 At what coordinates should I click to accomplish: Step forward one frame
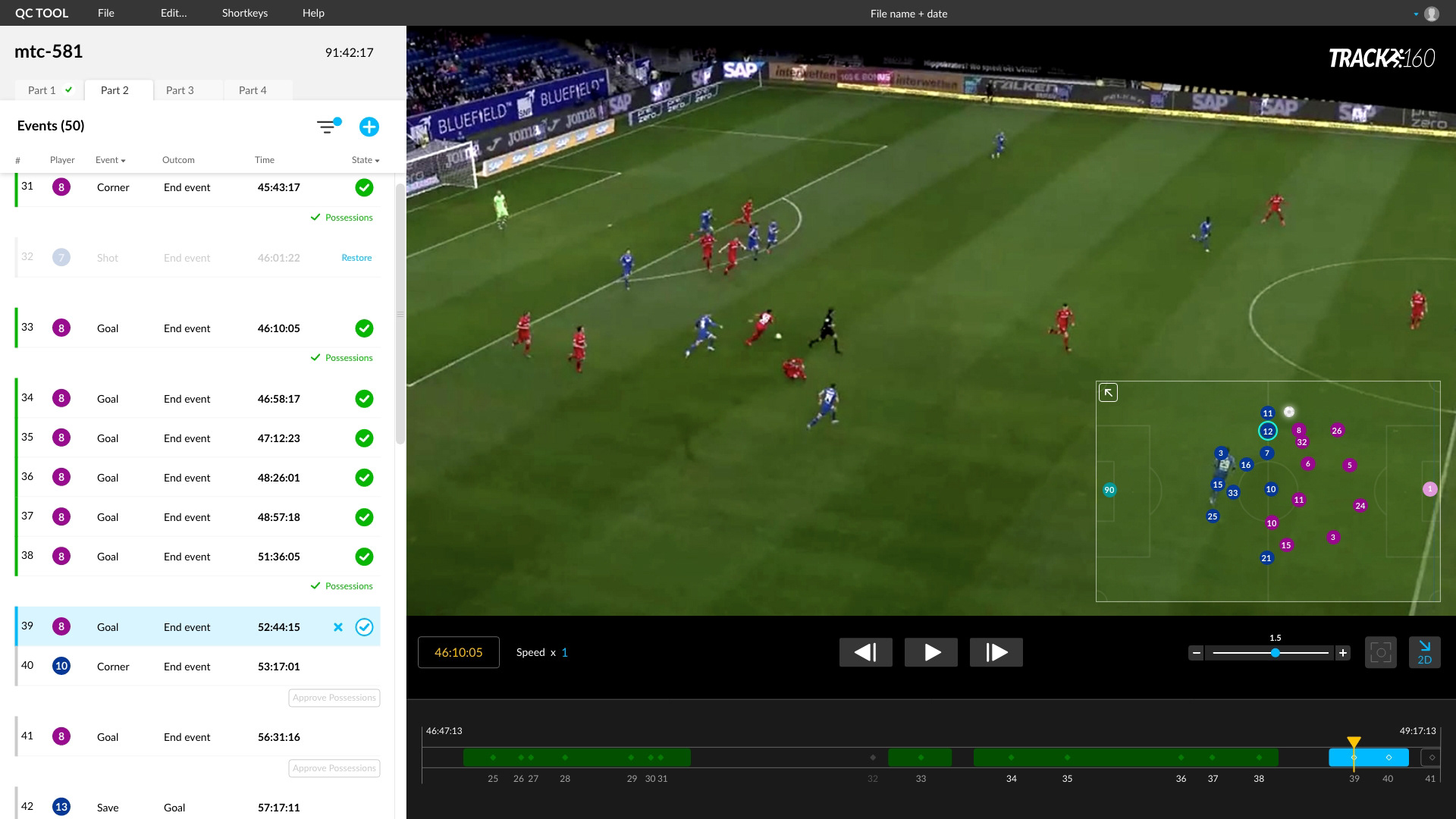pos(996,652)
